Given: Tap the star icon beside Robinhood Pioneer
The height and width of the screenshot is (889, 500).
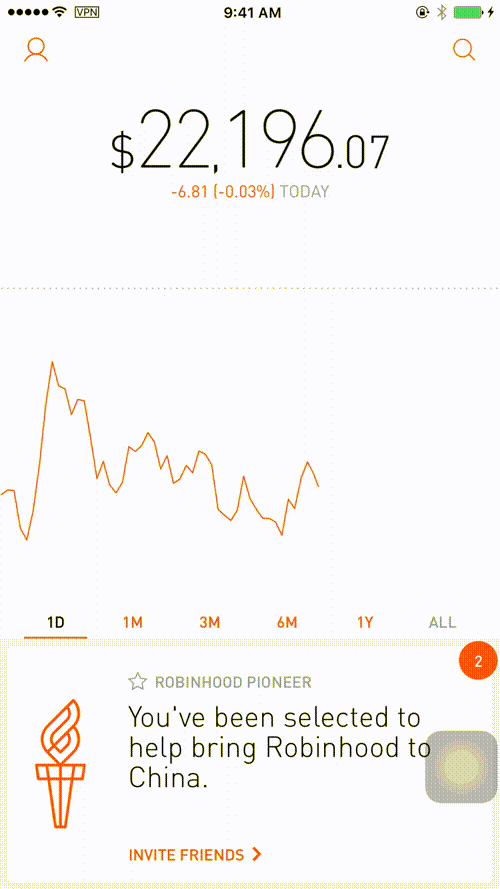Looking at the screenshot, I should coord(137,681).
